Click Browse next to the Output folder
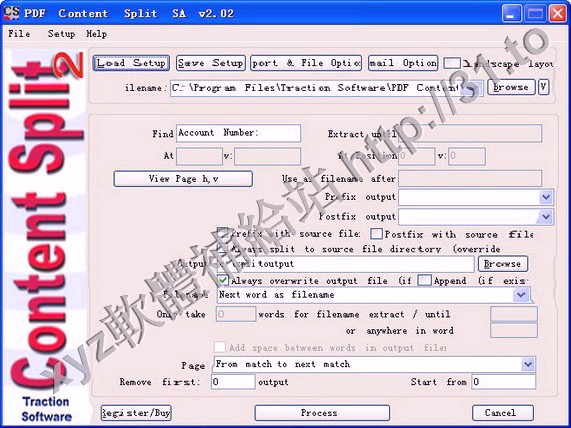Screen dimensions: 571x428 [x=503, y=264]
